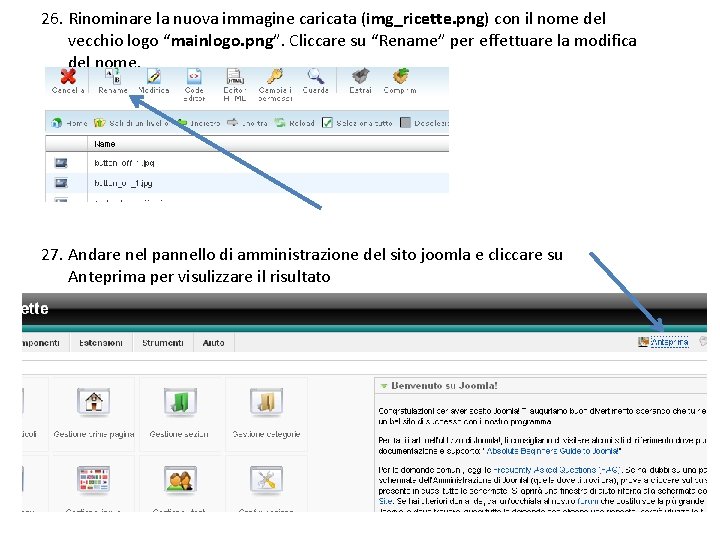The image size is (720, 540).
Task: Go to Home in file manager
Action: pos(70,123)
